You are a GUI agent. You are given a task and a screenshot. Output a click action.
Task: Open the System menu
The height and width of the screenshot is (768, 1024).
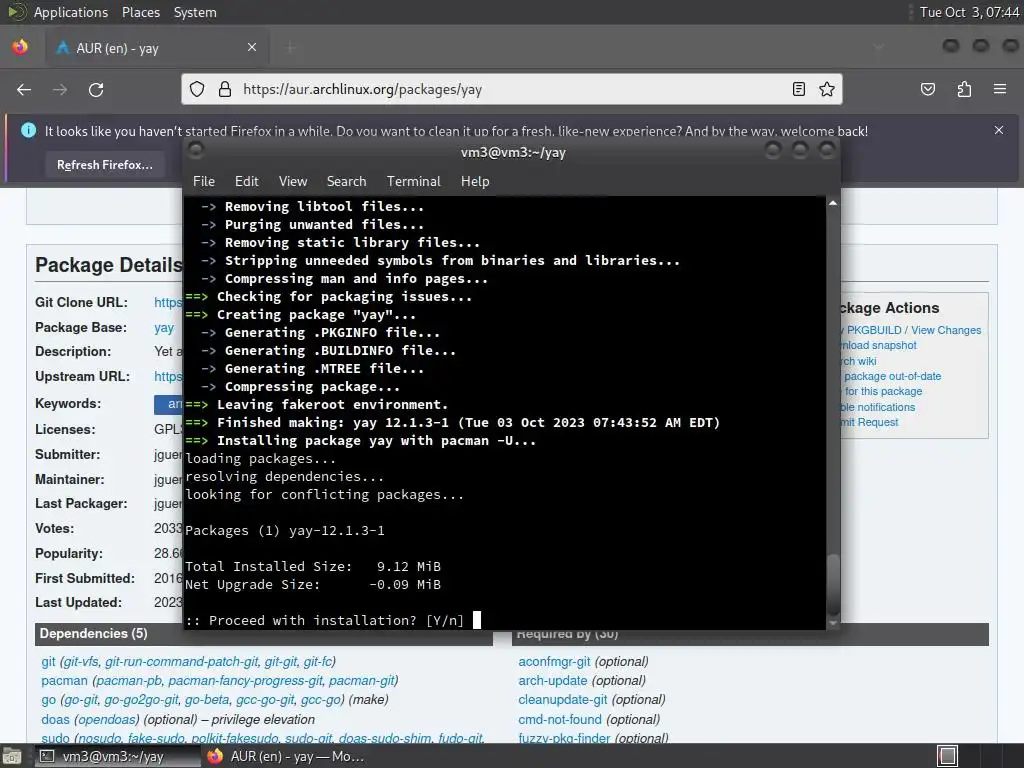(x=195, y=12)
